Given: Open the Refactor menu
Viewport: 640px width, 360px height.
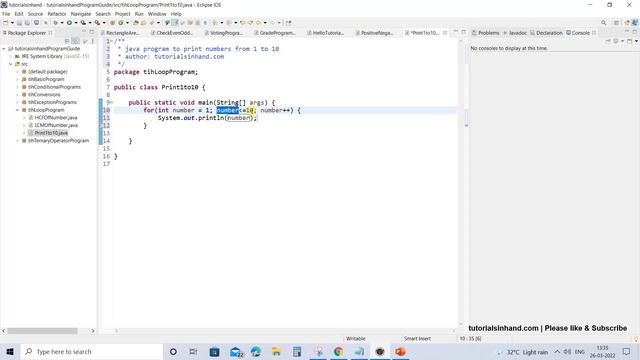Looking at the screenshot, I should [x=57, y=14].
